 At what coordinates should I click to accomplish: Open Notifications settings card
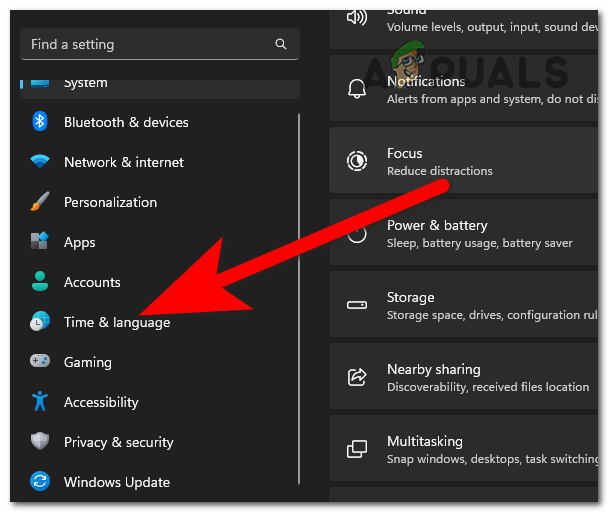pos(463,88)
